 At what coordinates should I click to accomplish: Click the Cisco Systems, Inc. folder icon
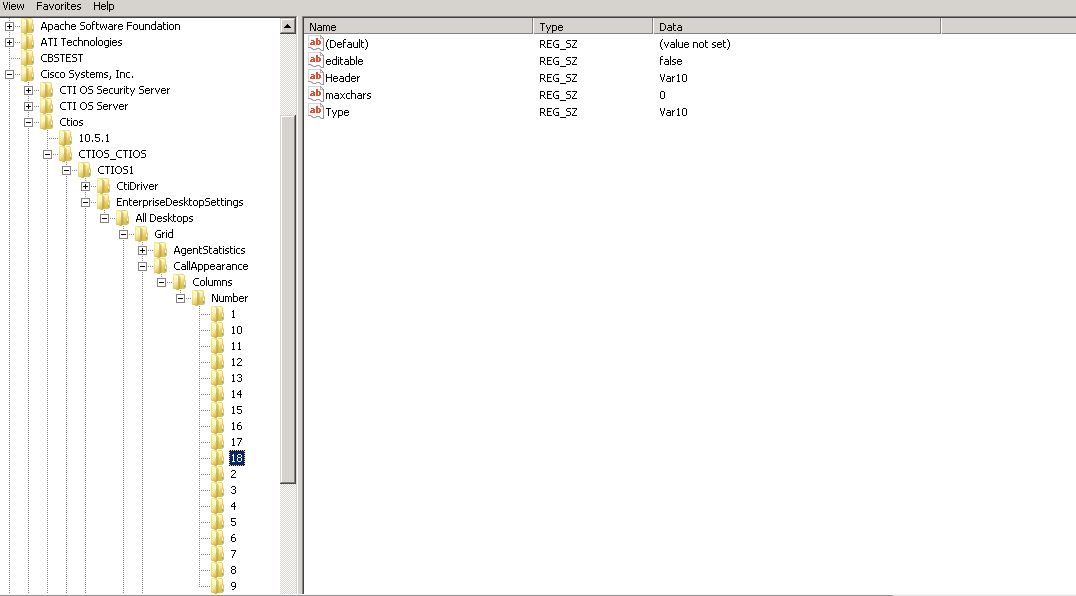[28, 74]
